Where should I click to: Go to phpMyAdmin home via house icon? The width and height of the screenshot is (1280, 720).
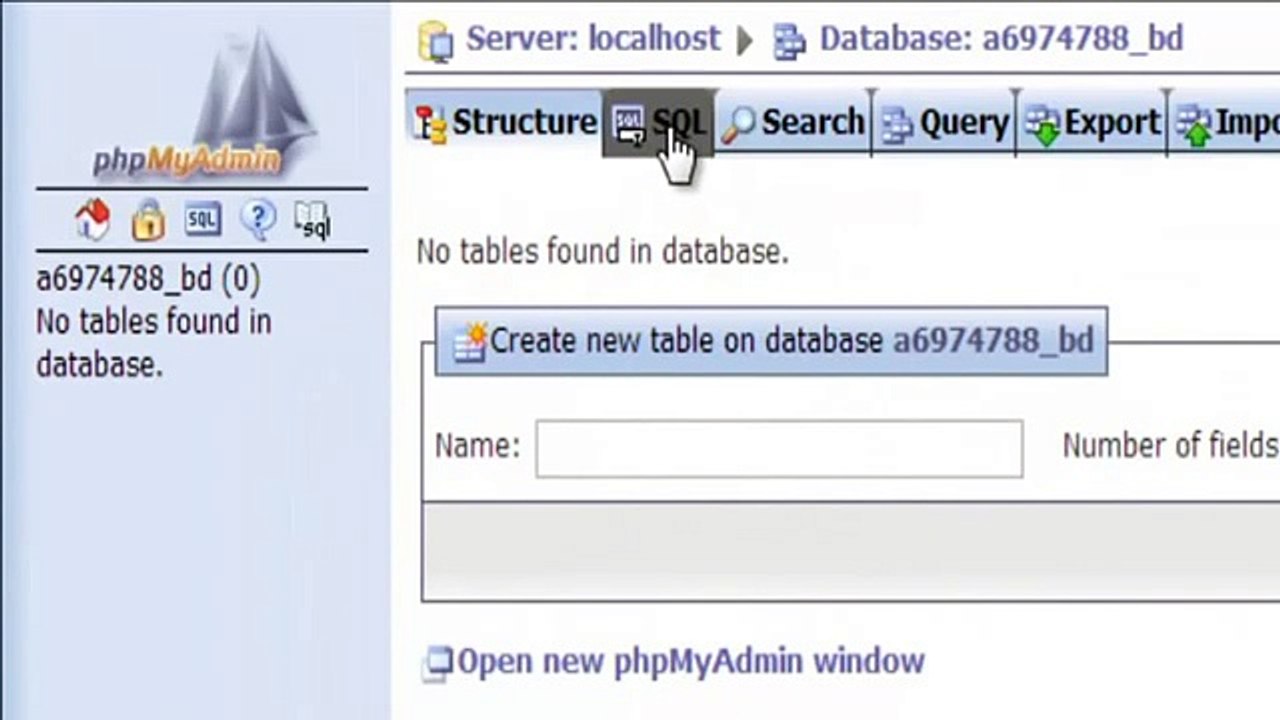(92, 219)
